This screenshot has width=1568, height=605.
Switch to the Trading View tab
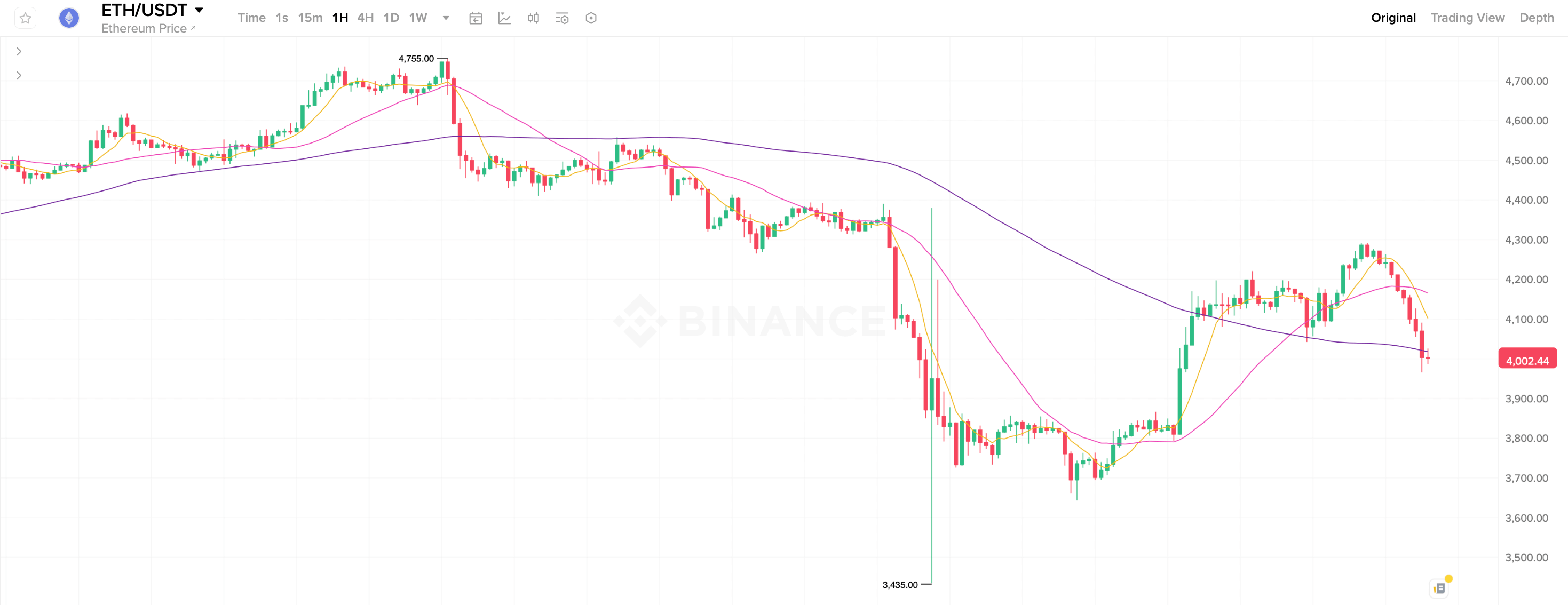[1467, 18]
